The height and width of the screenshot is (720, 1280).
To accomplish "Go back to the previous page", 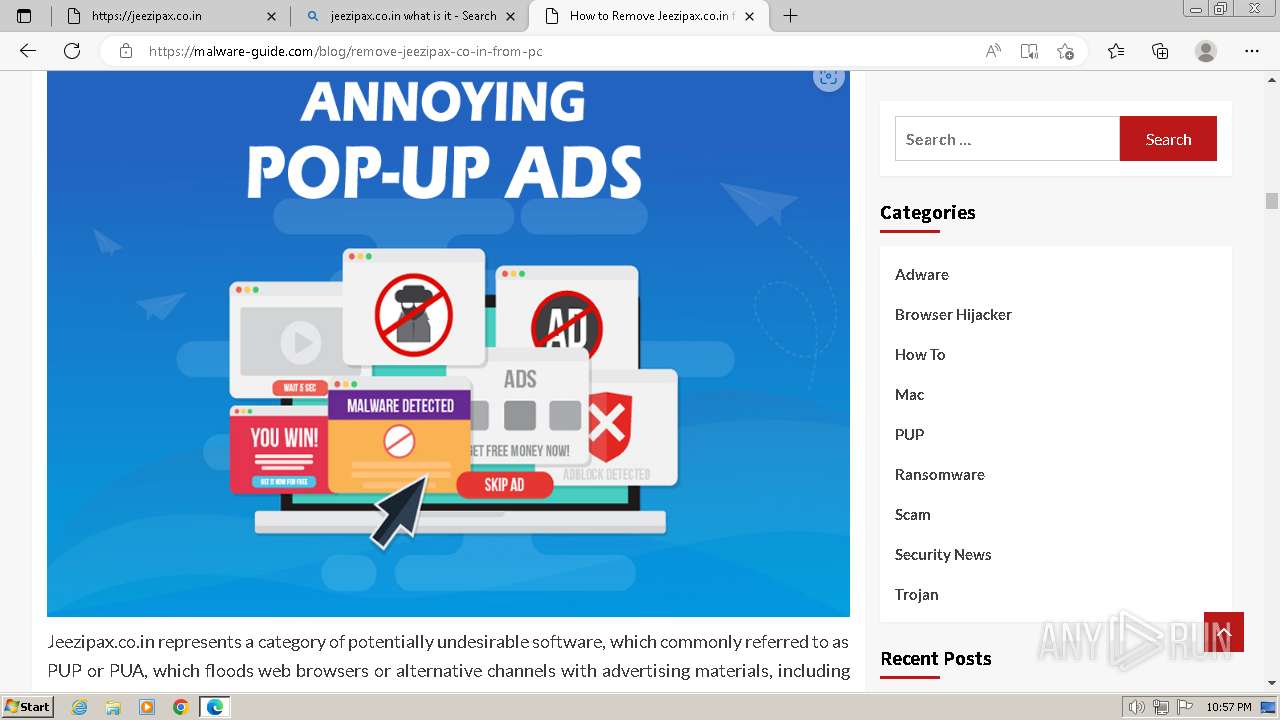I will (x=28, y=51).
